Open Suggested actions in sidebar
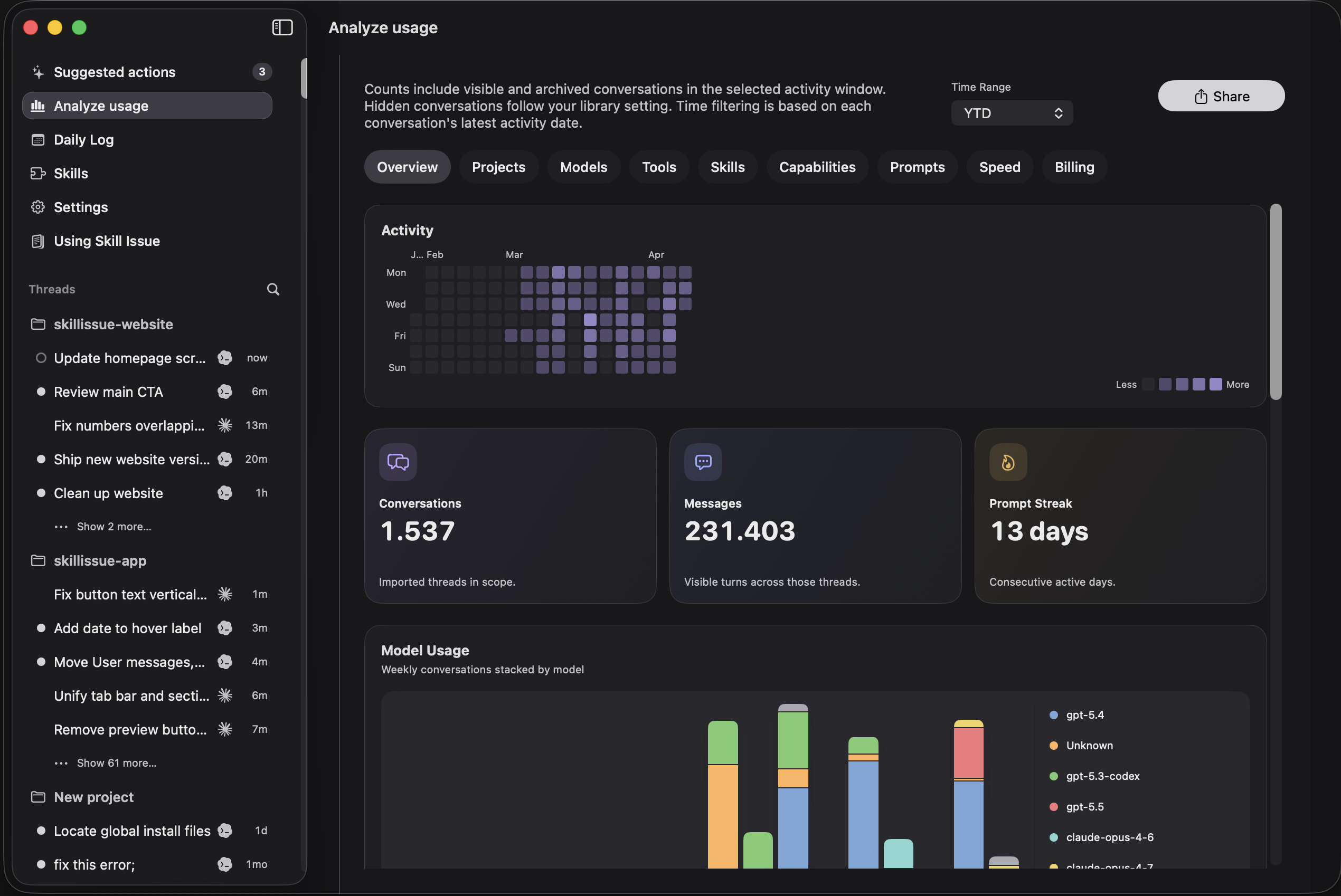Screen dimensions: 1341x896 pos(147,72)
